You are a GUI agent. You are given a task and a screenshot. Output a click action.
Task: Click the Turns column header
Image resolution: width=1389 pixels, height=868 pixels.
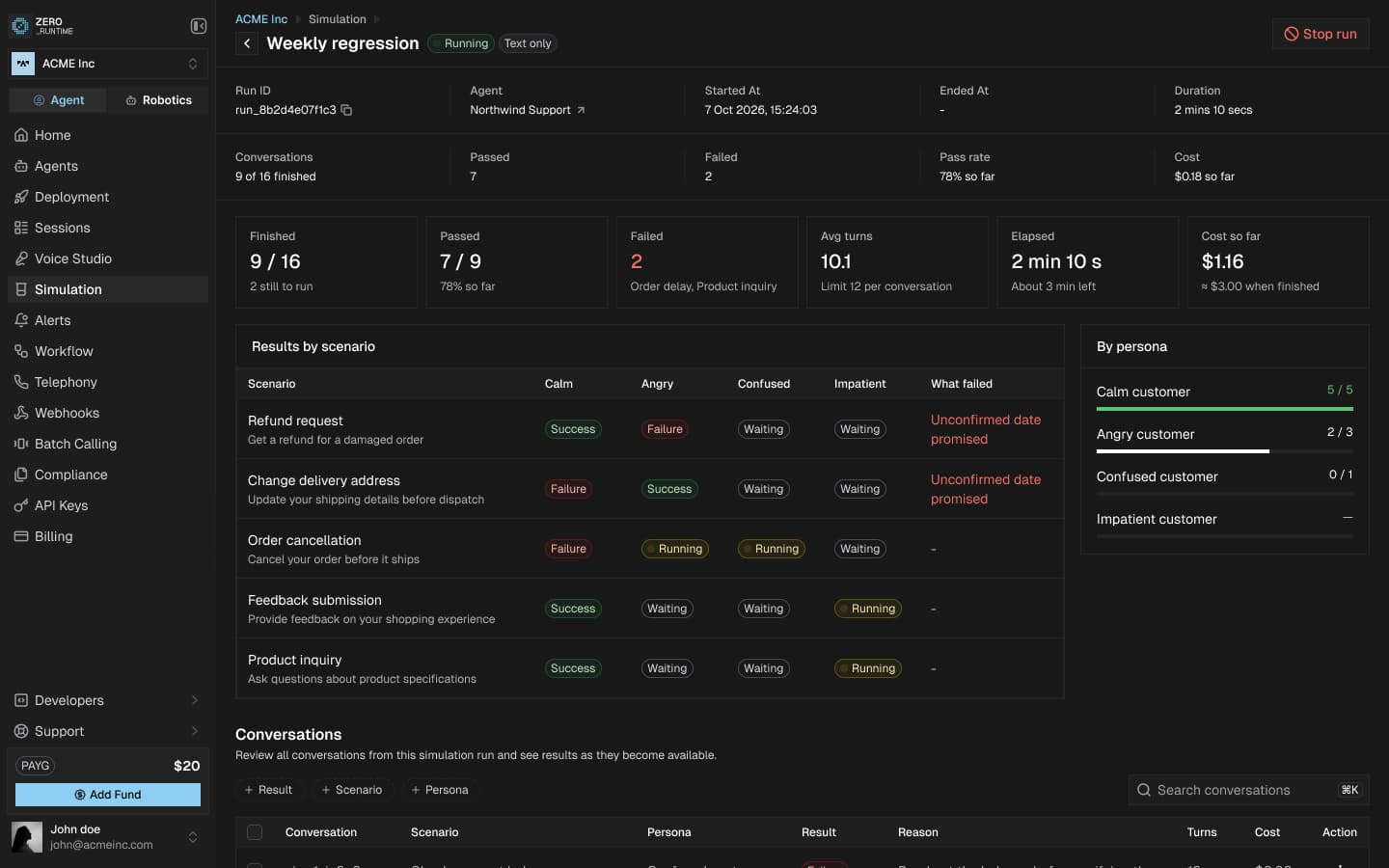click(x=1202, y=832)
